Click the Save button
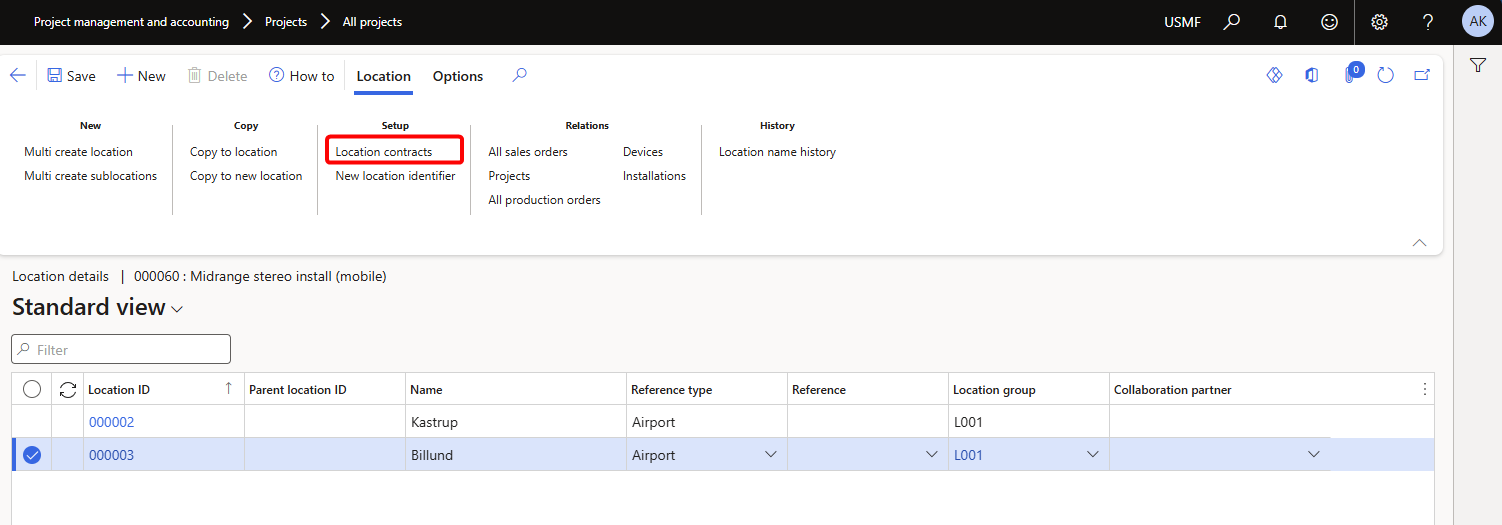The height and width of the screenshot is (525, 1502). [71, 76]
